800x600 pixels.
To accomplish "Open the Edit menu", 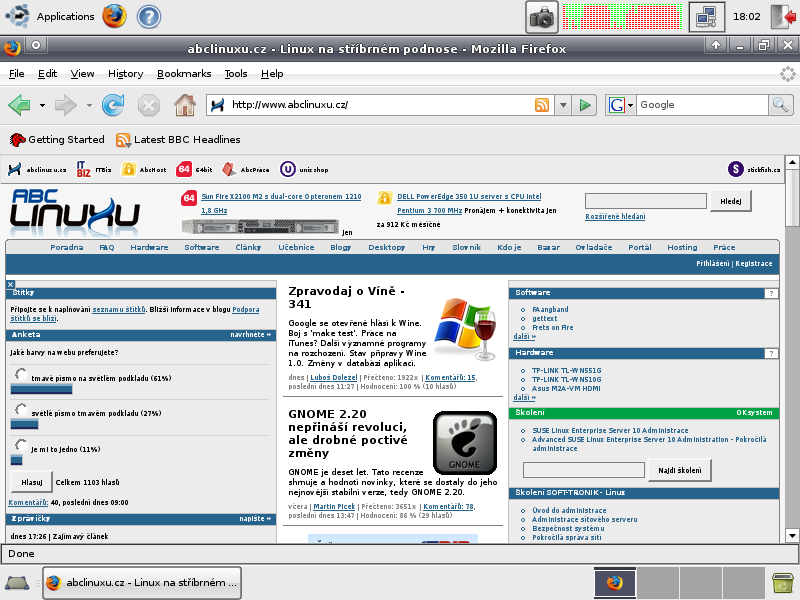I will pyautogui.click(x=47, y=74).
